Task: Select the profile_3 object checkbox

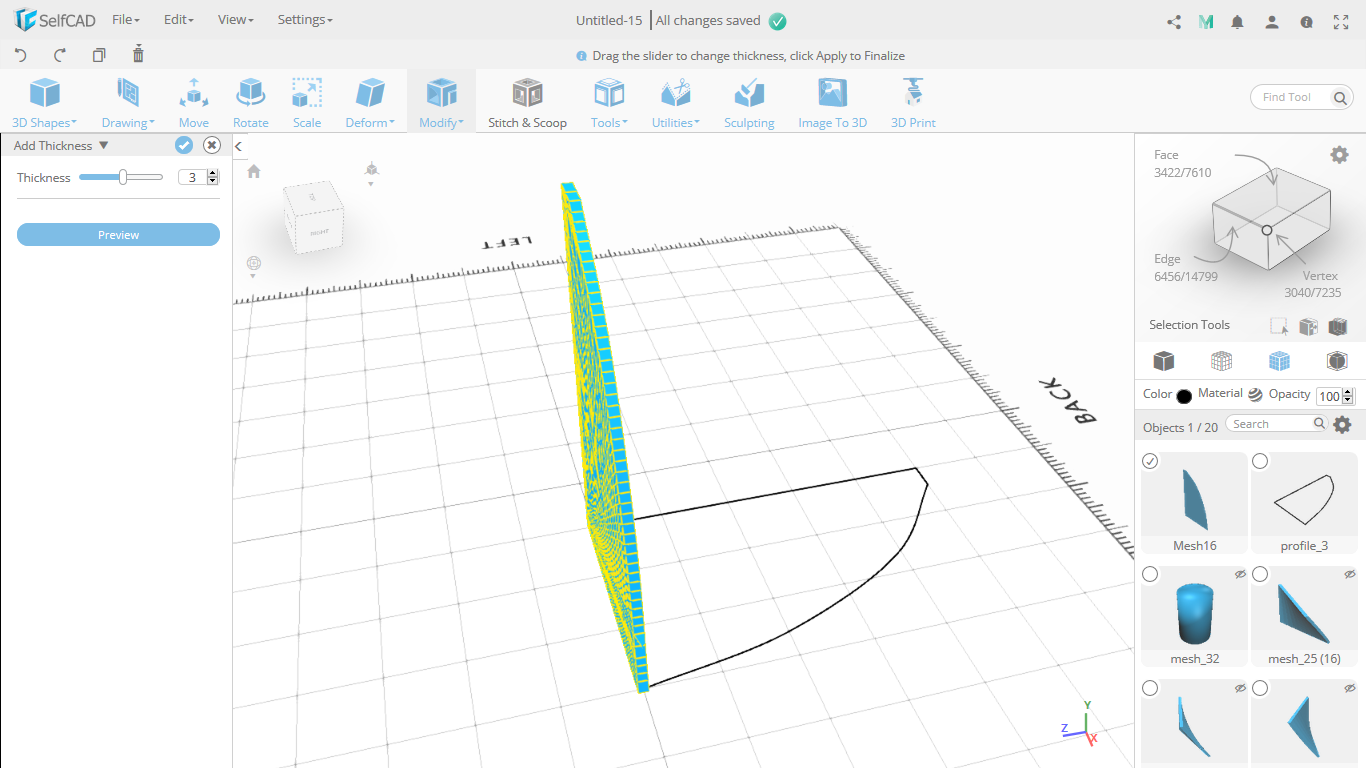Action: (1260, 461)
